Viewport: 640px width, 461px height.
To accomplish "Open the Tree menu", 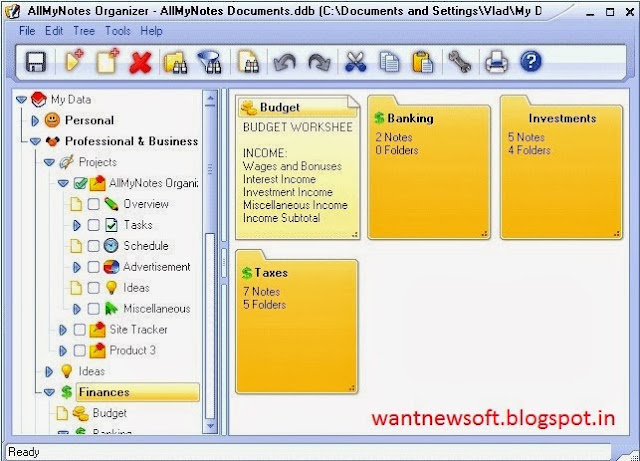I will (x=84, y=31).
